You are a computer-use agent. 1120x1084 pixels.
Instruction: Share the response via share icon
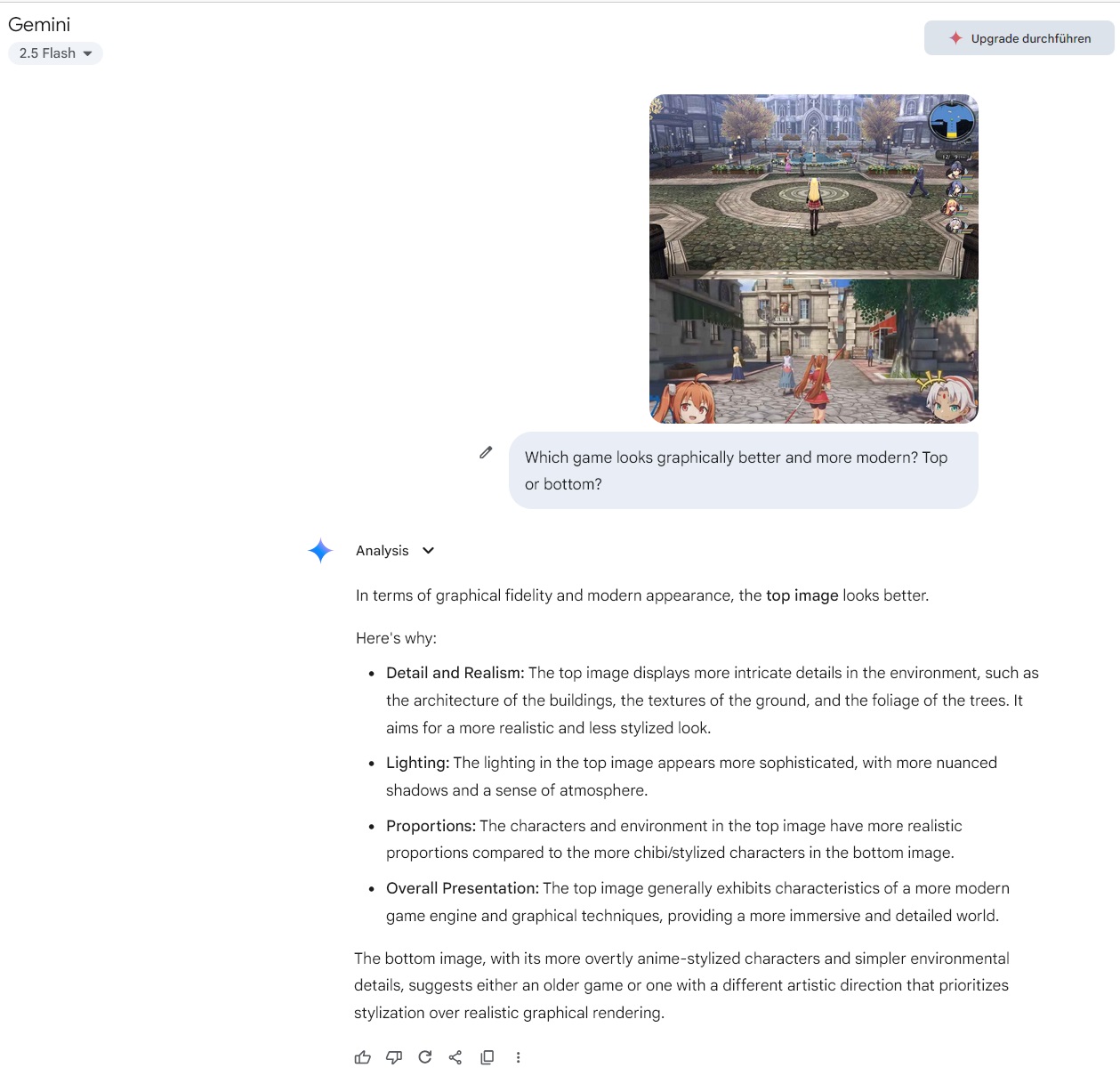(455, 1057)
